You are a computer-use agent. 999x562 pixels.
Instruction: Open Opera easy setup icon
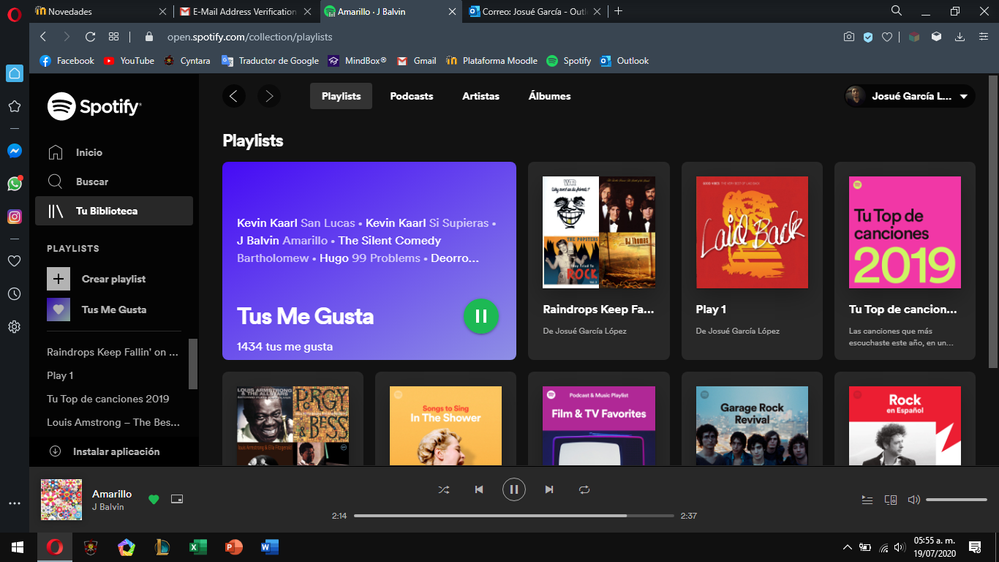[x=984, y=37]
